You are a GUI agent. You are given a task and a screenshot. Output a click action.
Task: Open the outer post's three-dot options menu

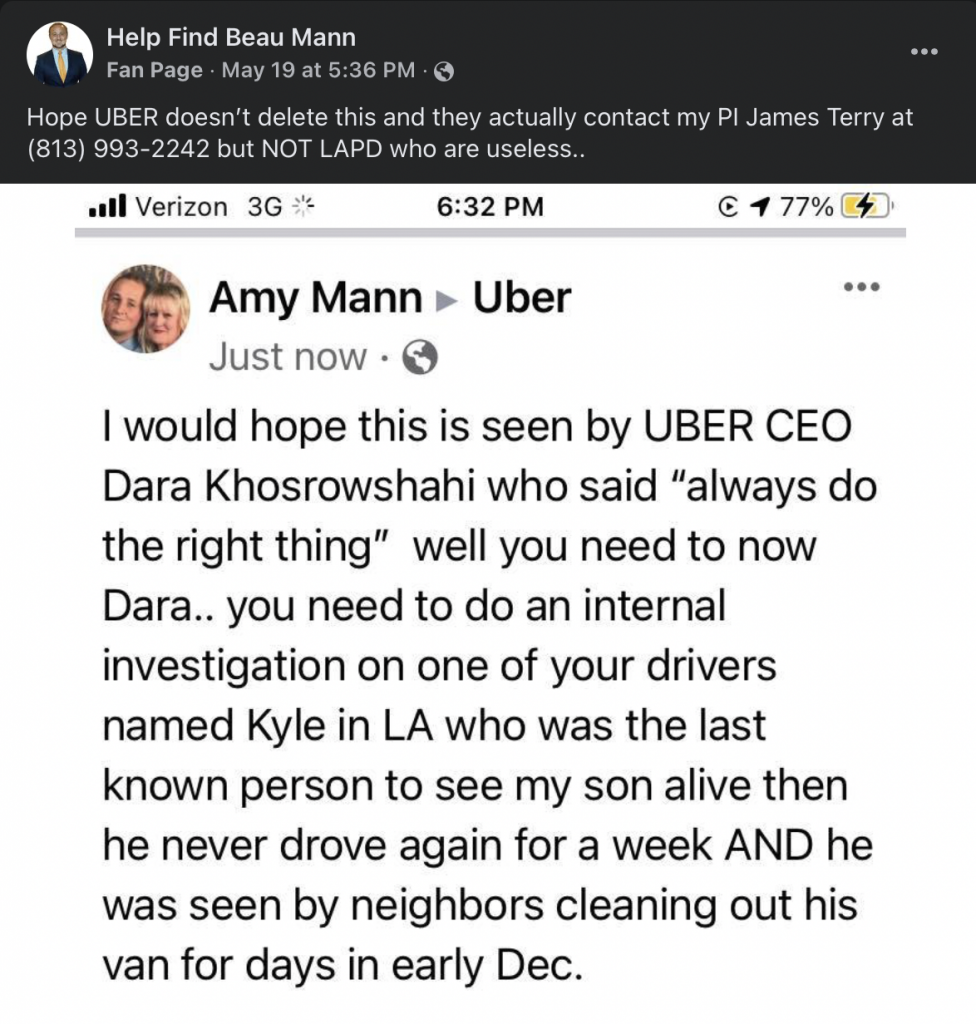point(923,53)
